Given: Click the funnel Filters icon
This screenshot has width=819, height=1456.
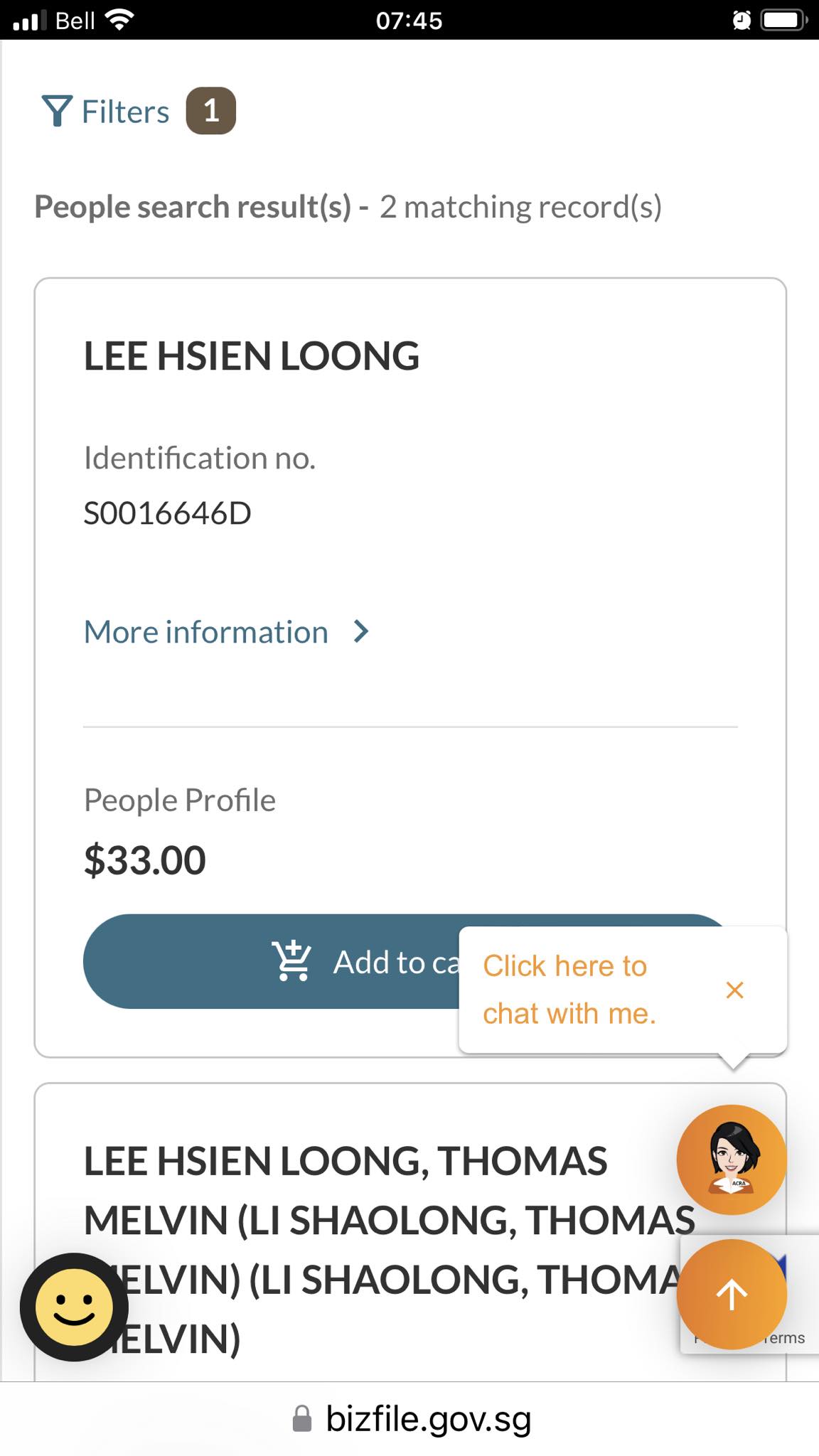Looking at the screenshot, I should [x=57, y=111].
